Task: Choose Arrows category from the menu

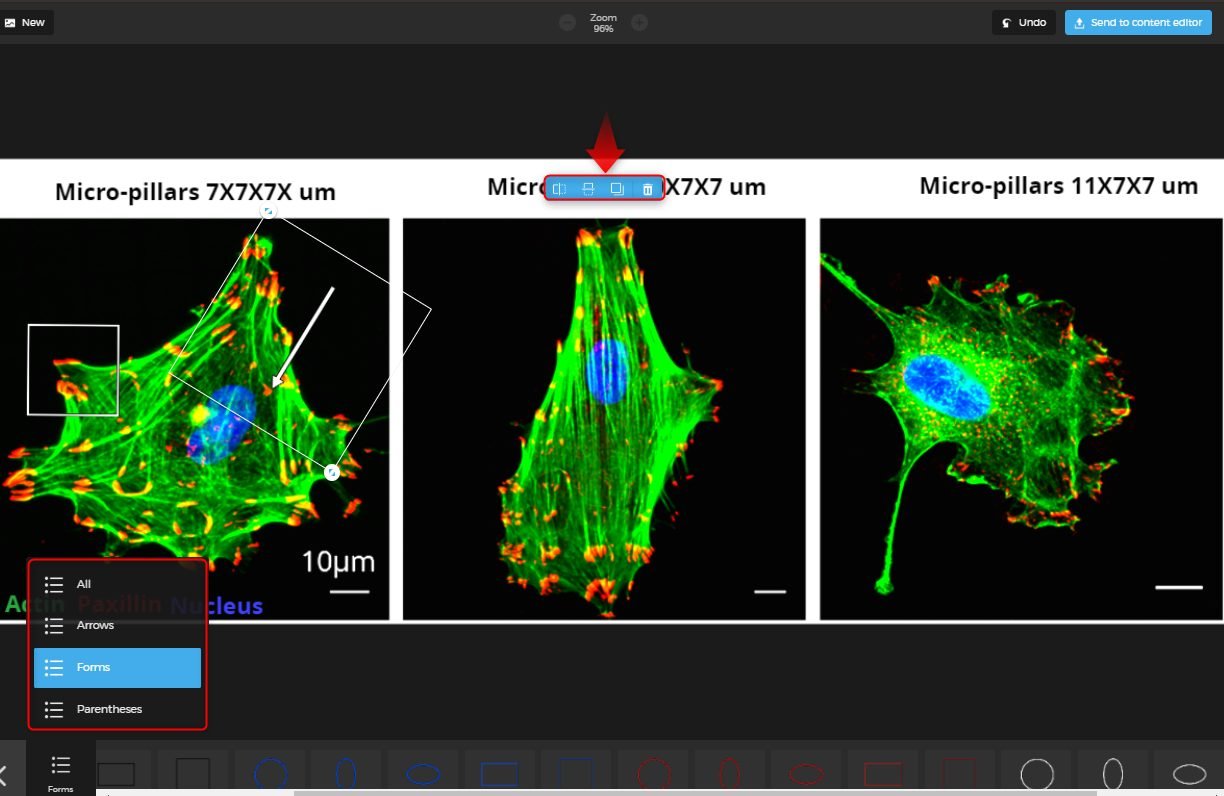Action: pyautogui.click(x=118, y=626)
